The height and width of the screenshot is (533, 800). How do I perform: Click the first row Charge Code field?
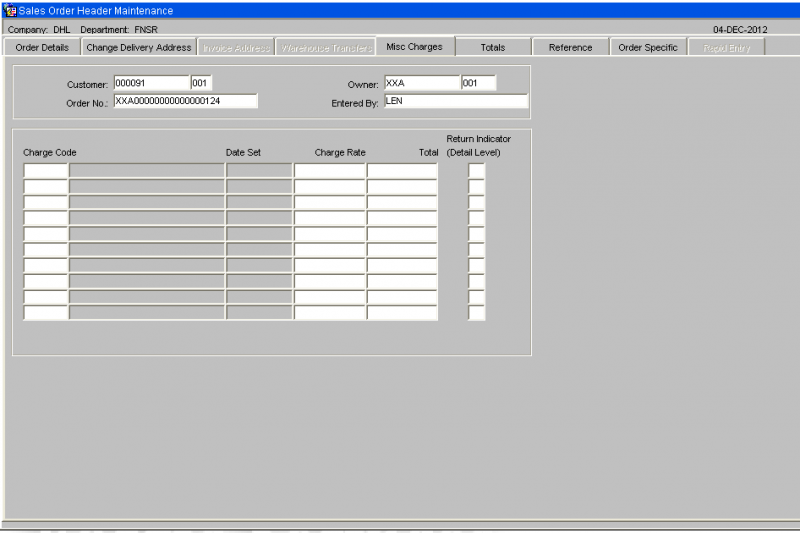click(x=45, y=170)
